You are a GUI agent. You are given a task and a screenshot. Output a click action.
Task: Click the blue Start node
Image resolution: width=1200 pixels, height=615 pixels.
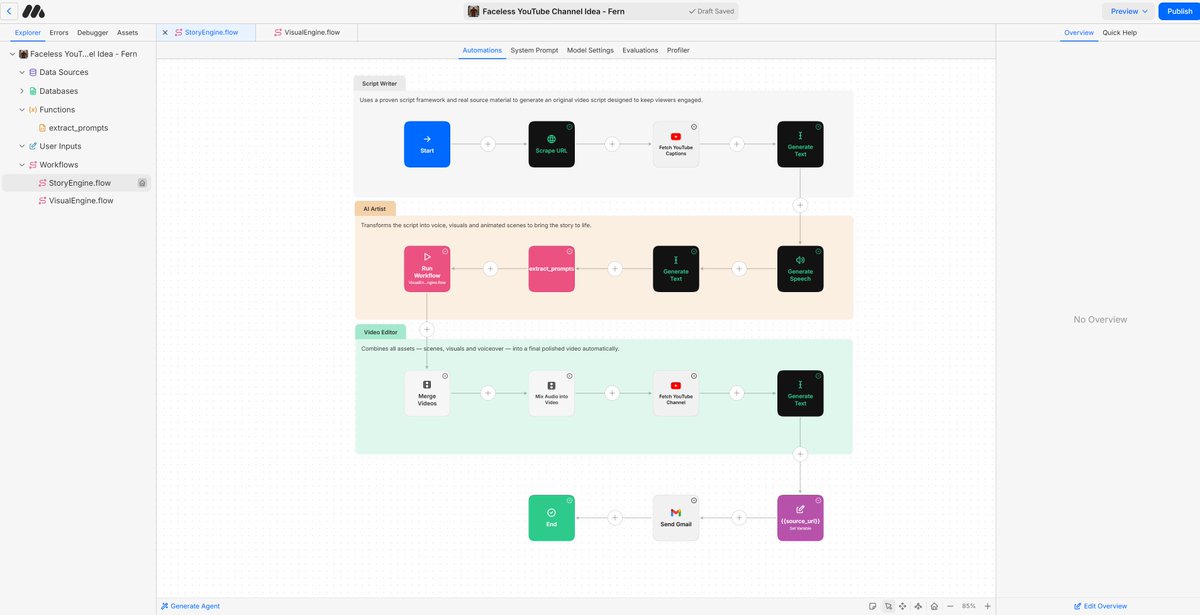coord(427,144)
